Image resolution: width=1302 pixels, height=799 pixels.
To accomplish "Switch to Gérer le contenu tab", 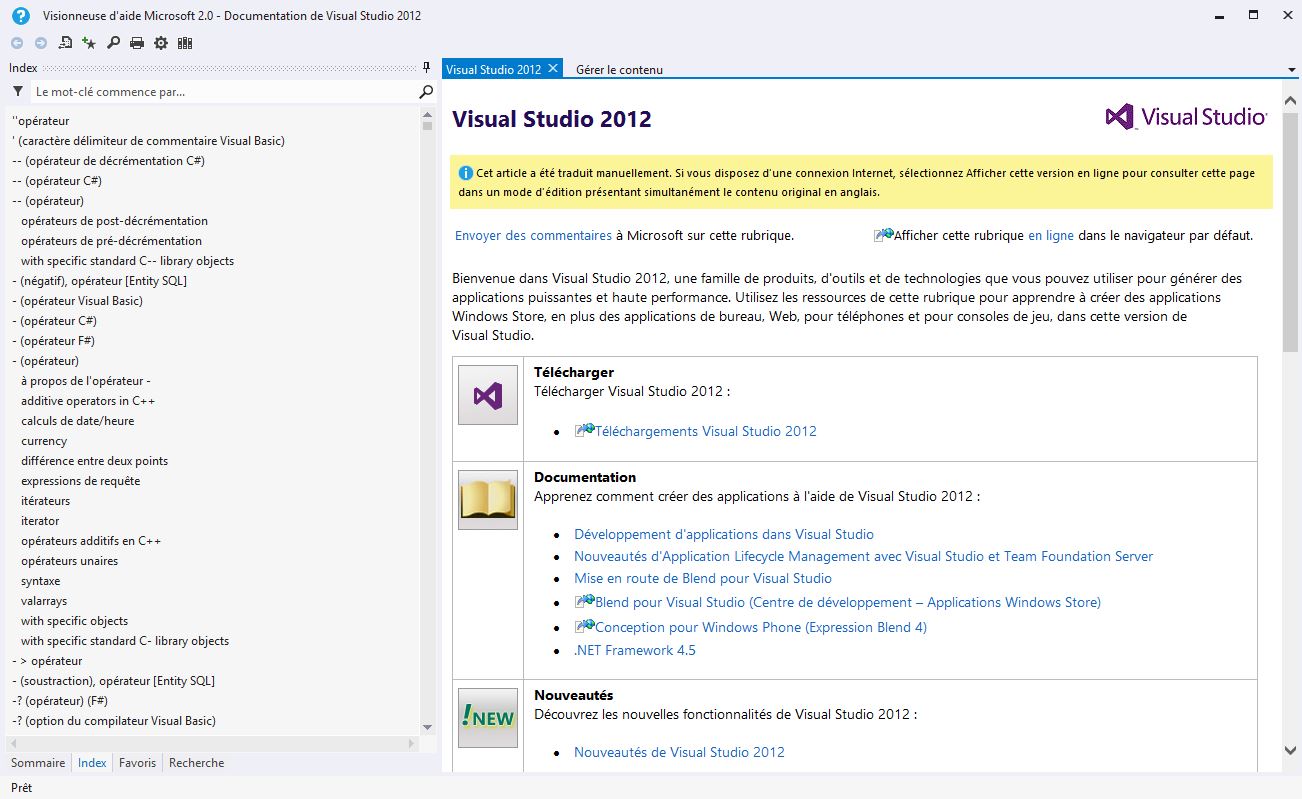I will pyautogui.click(x=619, y=70).
